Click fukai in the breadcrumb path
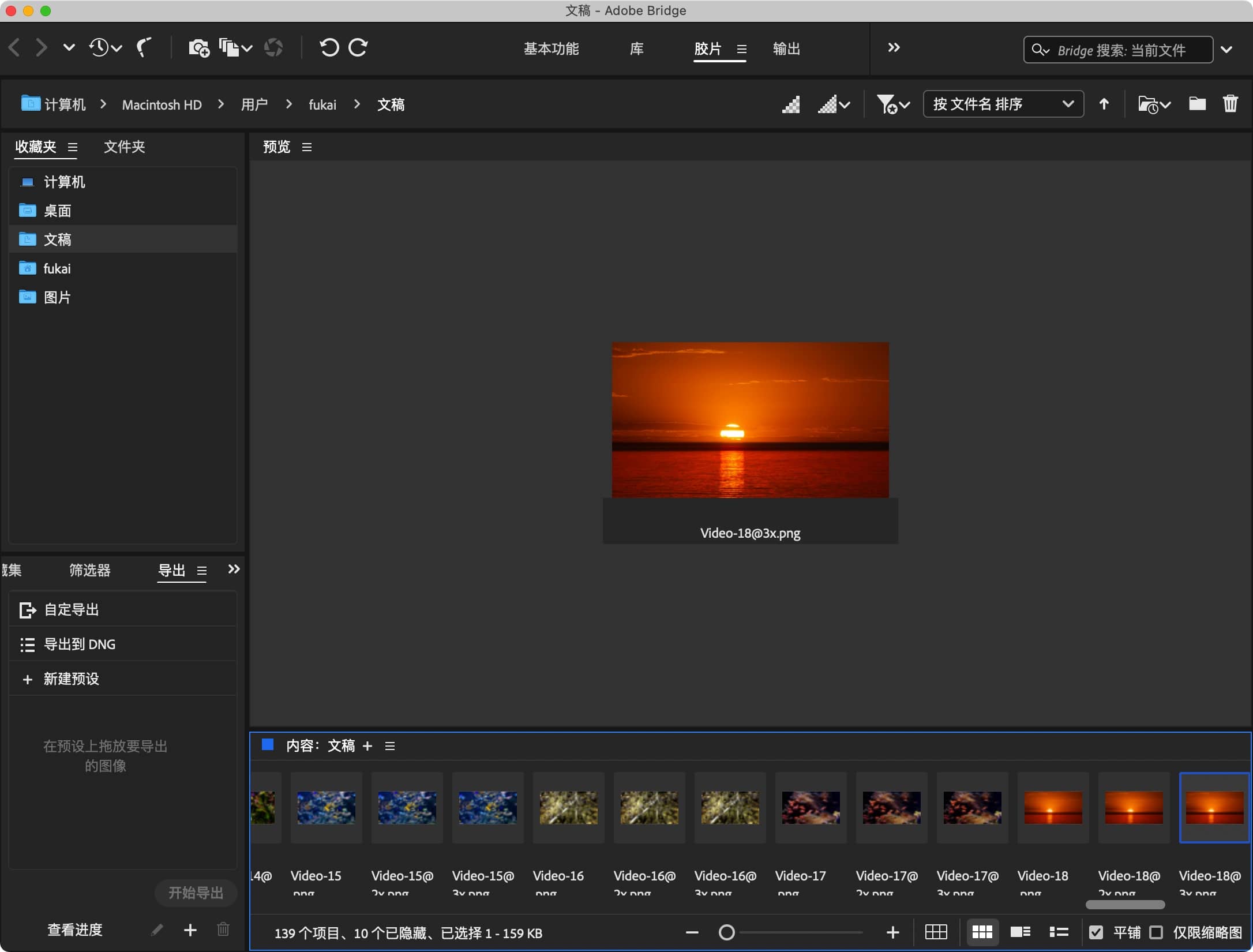 coord(322,104)
